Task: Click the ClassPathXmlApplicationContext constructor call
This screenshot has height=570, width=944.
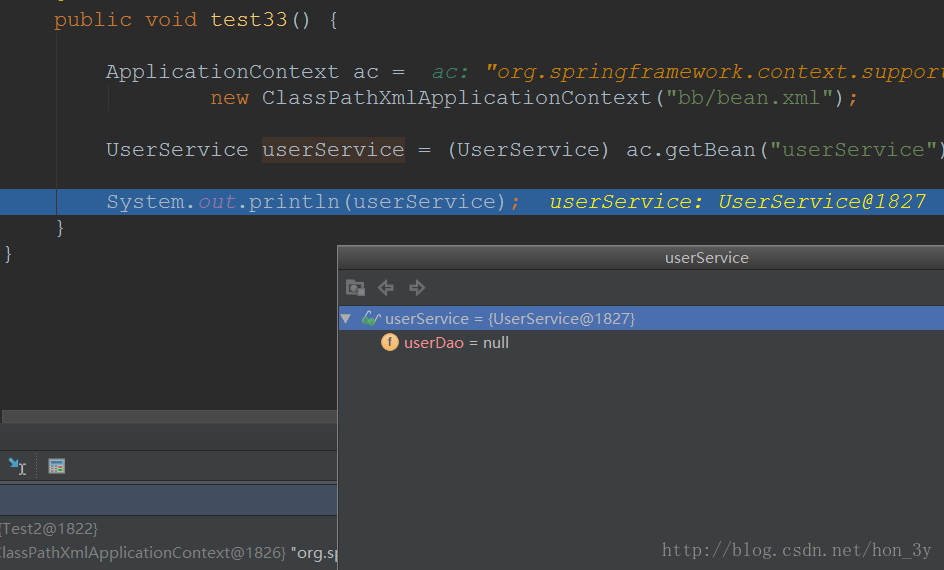Action: tap(456, 98)
